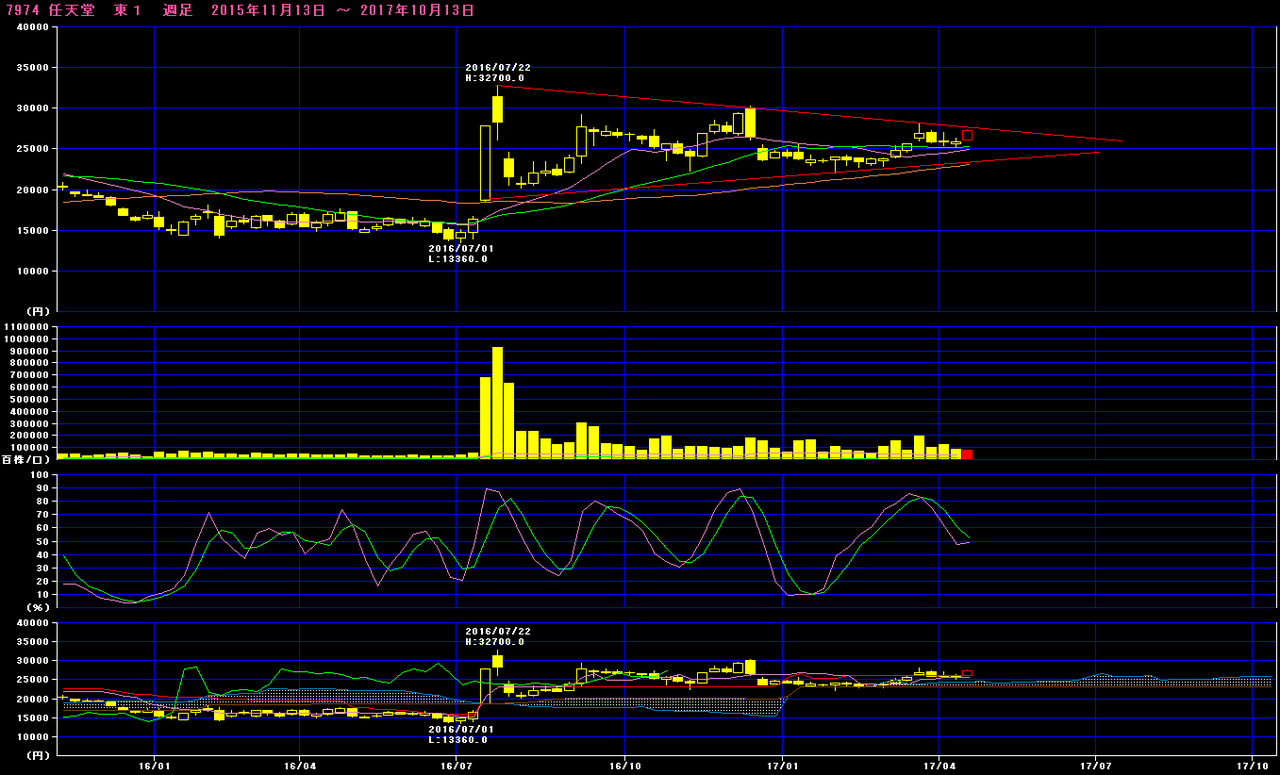This screenshot has width=1280, height=775.
Task: Click the start date '2015年11月13日' in the title
Action: pos(268,10)
